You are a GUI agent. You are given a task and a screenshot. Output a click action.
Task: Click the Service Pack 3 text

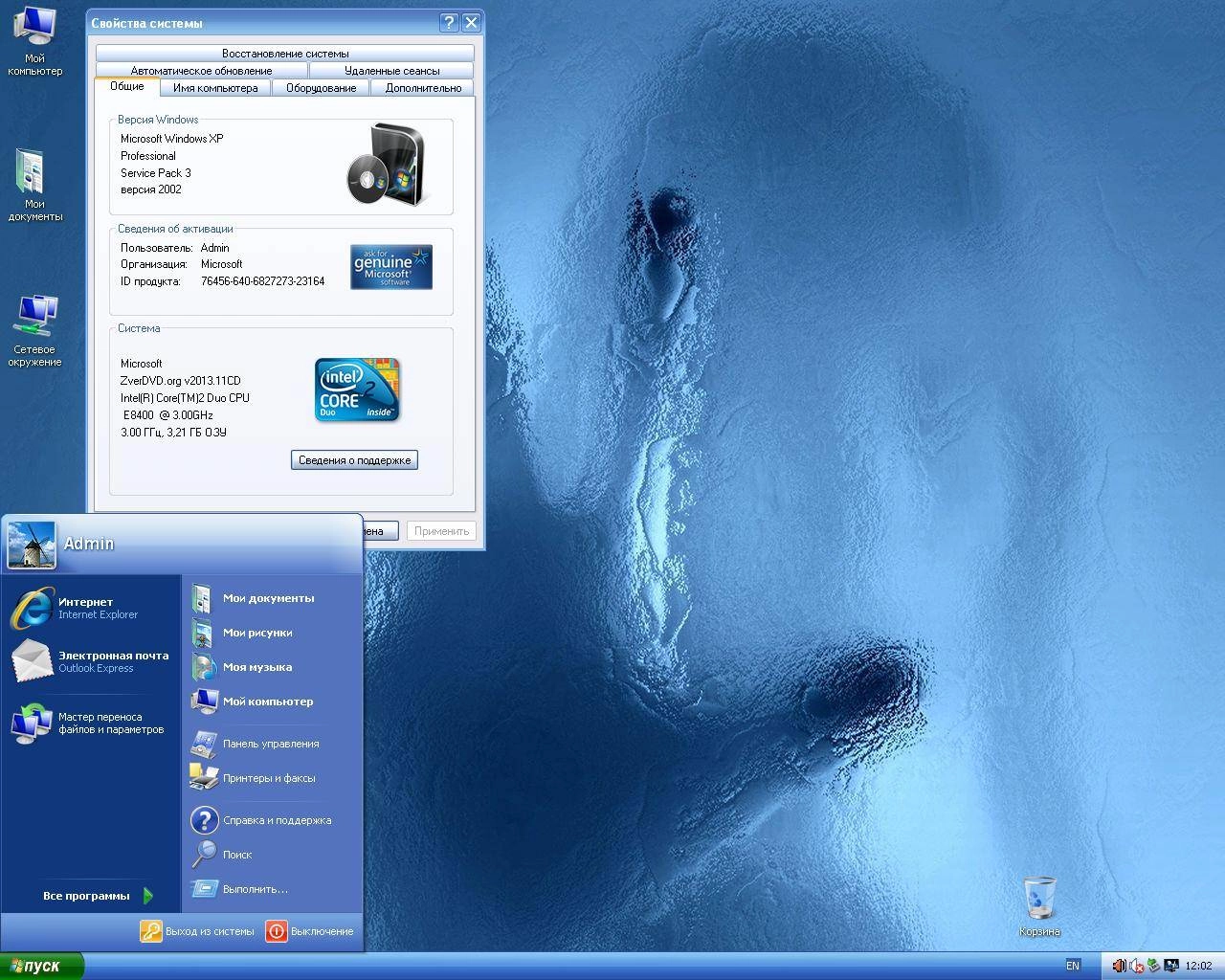pyautogui.click(x=156, y=173)
